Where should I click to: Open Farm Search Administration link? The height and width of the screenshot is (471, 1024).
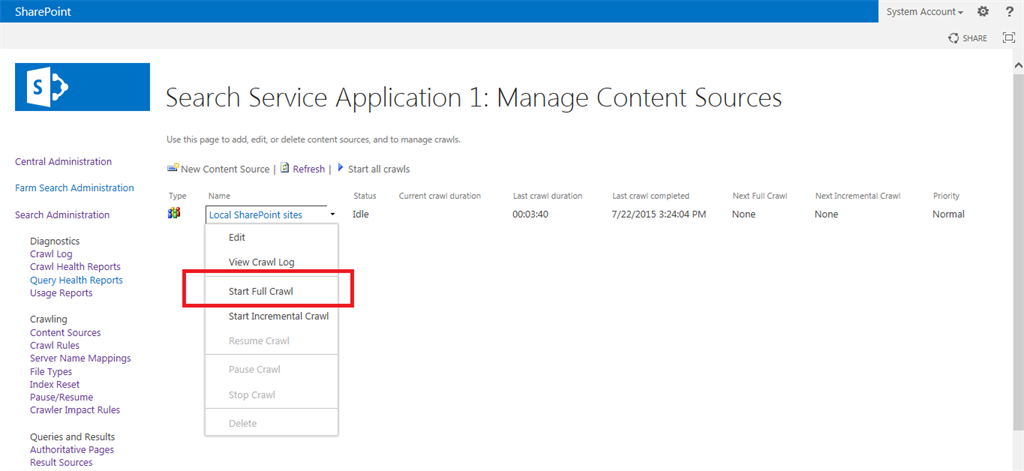click(x=74, y=188)
